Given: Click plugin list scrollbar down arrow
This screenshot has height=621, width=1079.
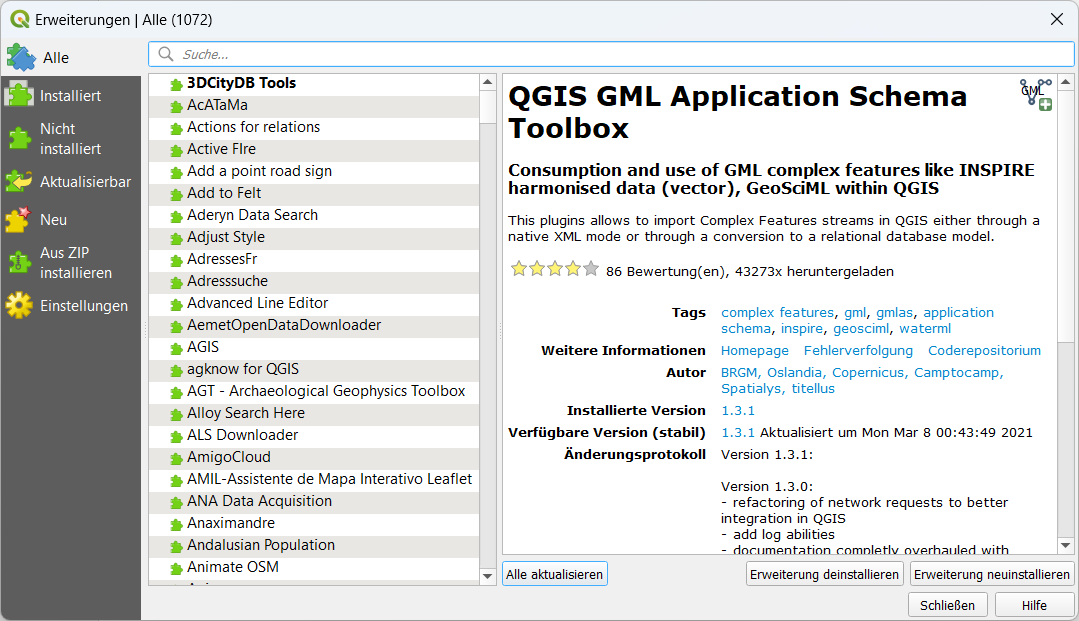Looking at the screenshot, I should [487, 576].
